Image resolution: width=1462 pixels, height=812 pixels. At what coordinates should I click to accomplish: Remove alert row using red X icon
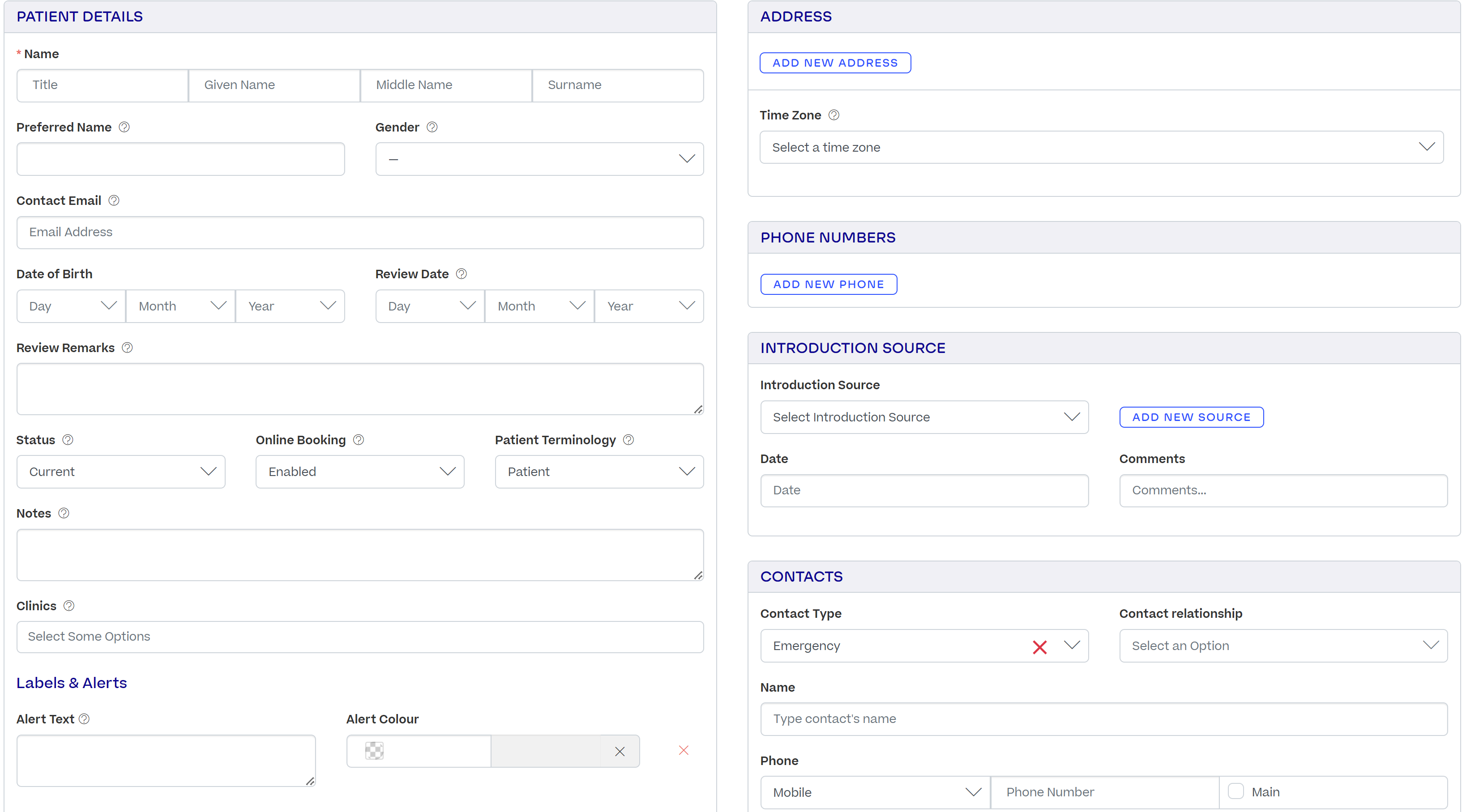(x=683, y=751)
